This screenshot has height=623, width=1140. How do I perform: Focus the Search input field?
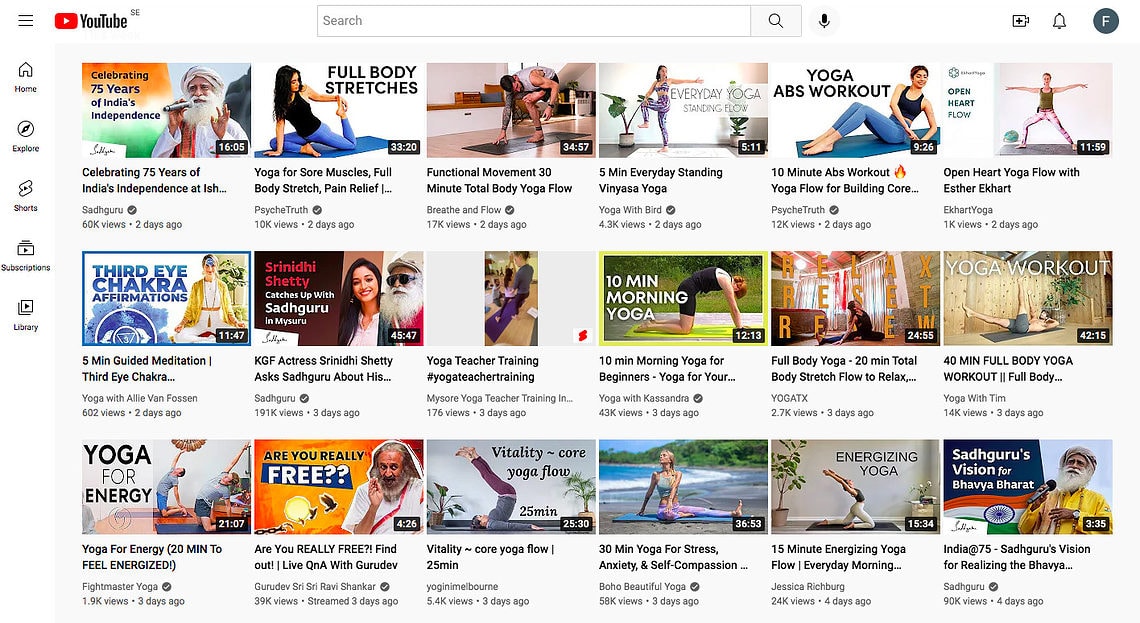click(534, 21)
